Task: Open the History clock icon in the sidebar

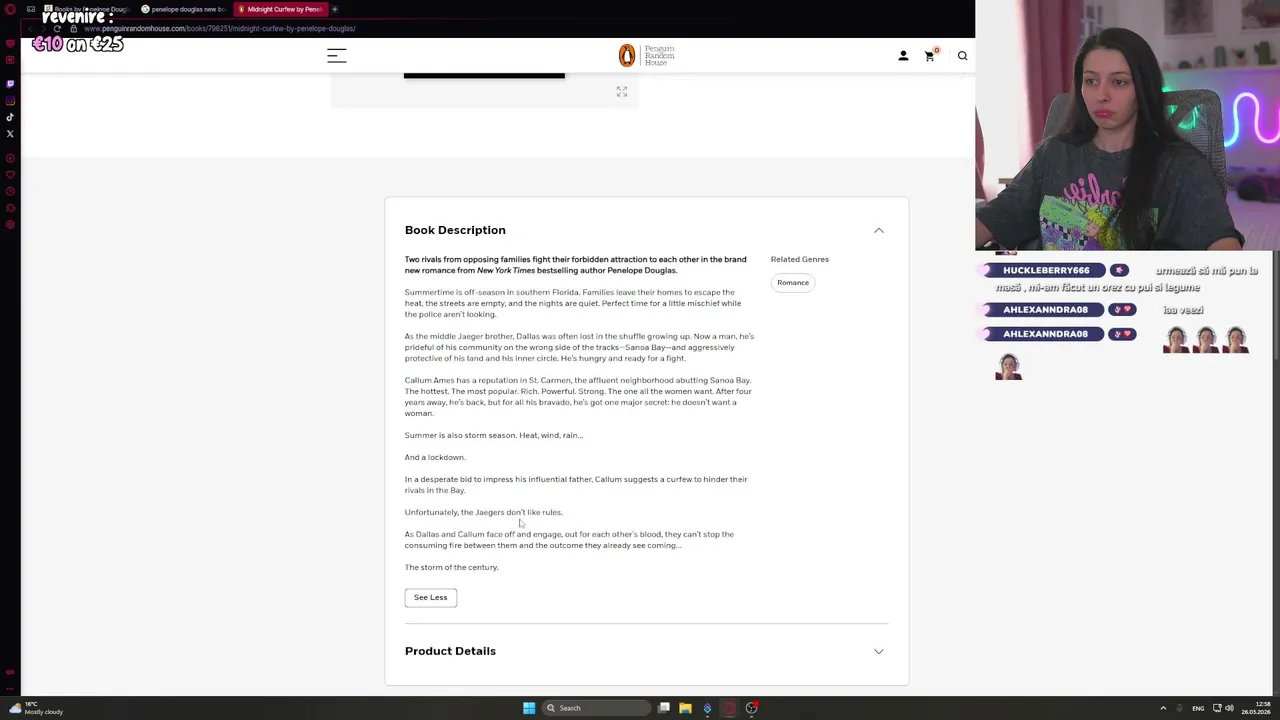Action: click(10, 191)
